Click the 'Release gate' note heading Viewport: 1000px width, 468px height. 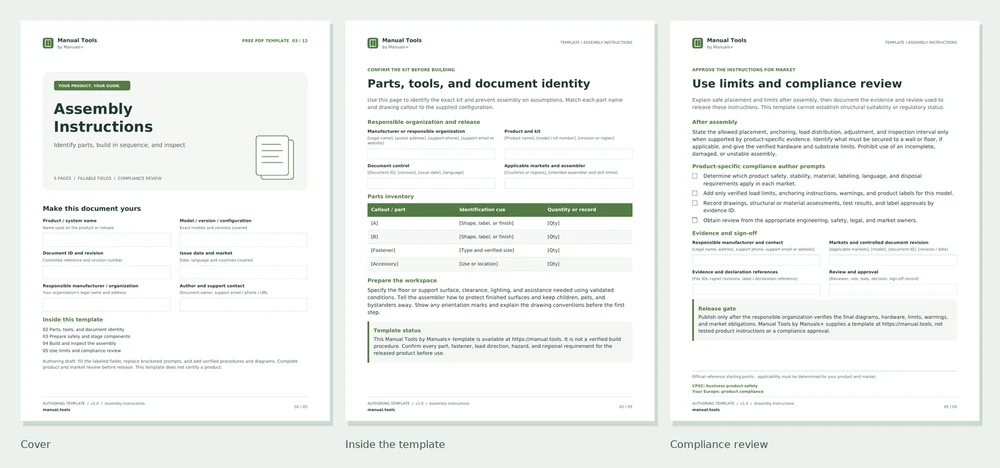pyautogui.click(x=717, y=309)
